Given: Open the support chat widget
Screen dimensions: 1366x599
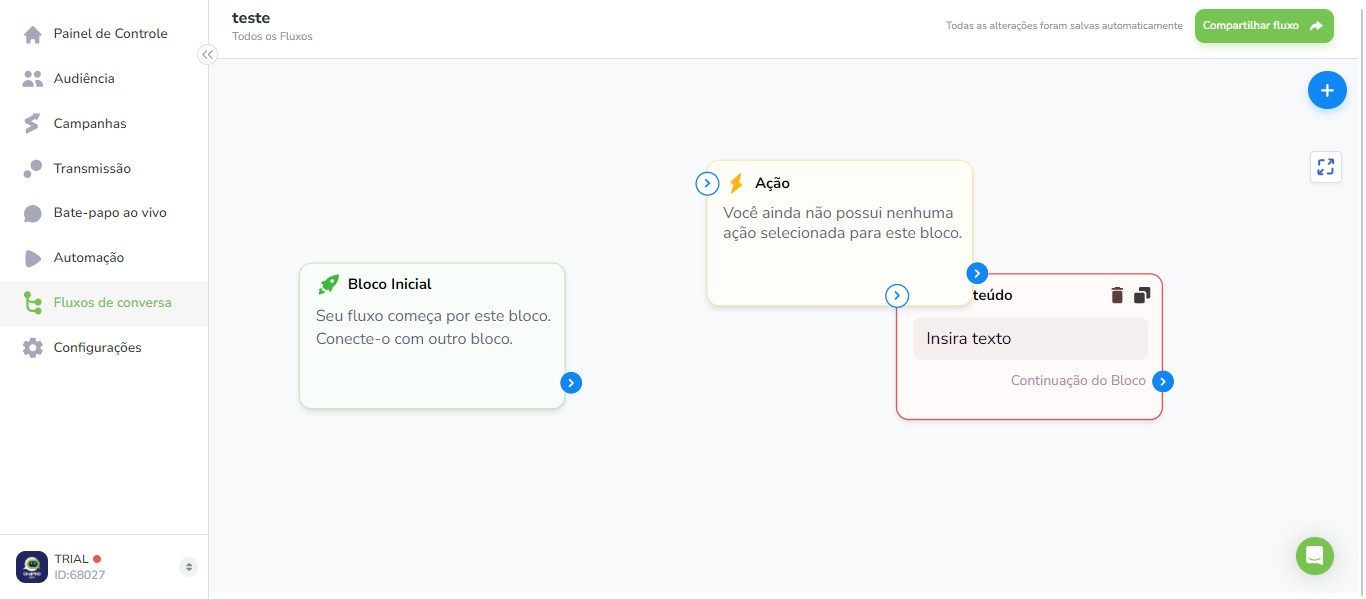Looking at the screenshot, I should (x=1314, y=555).
